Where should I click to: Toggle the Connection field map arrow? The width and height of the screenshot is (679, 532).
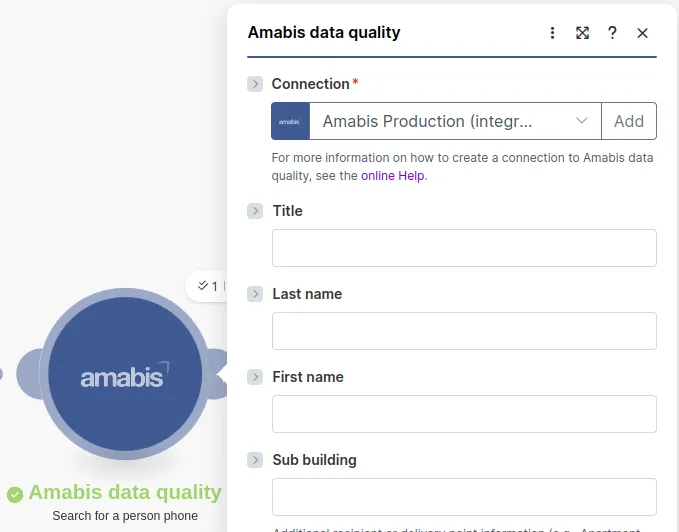click(255, 84)
